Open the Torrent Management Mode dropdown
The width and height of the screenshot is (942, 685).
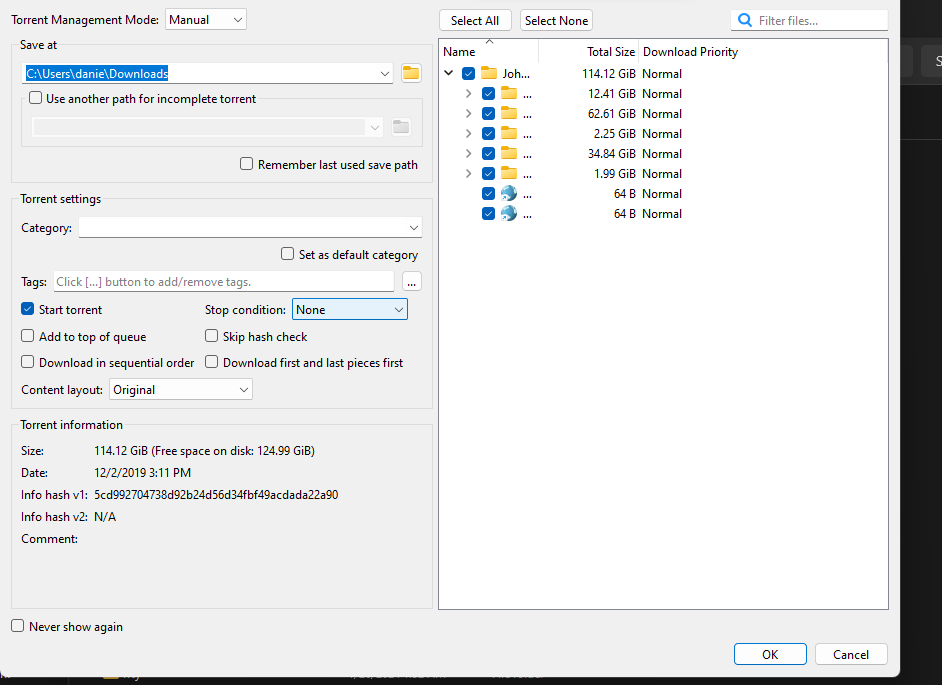pos(205,20)
